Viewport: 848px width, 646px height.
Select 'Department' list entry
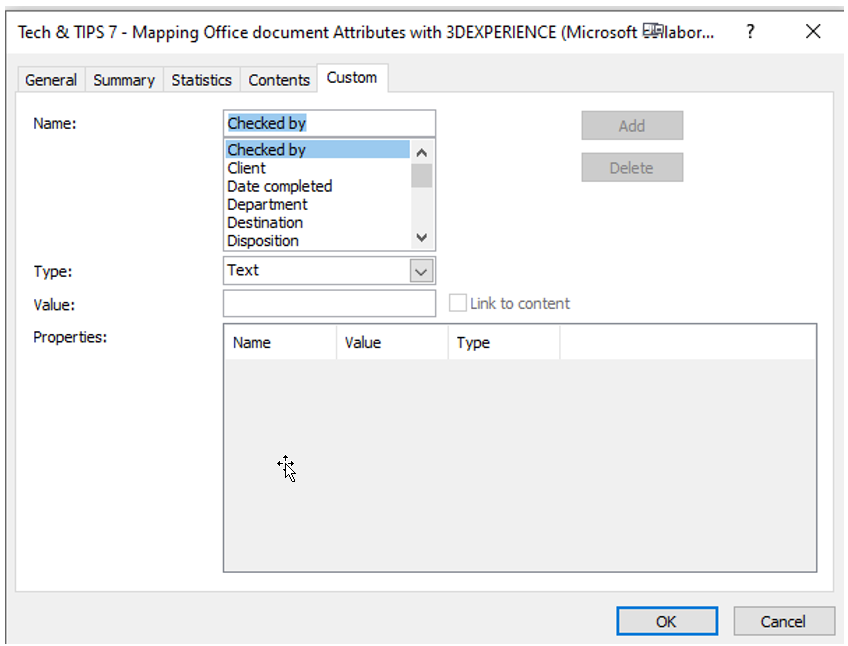317,205
